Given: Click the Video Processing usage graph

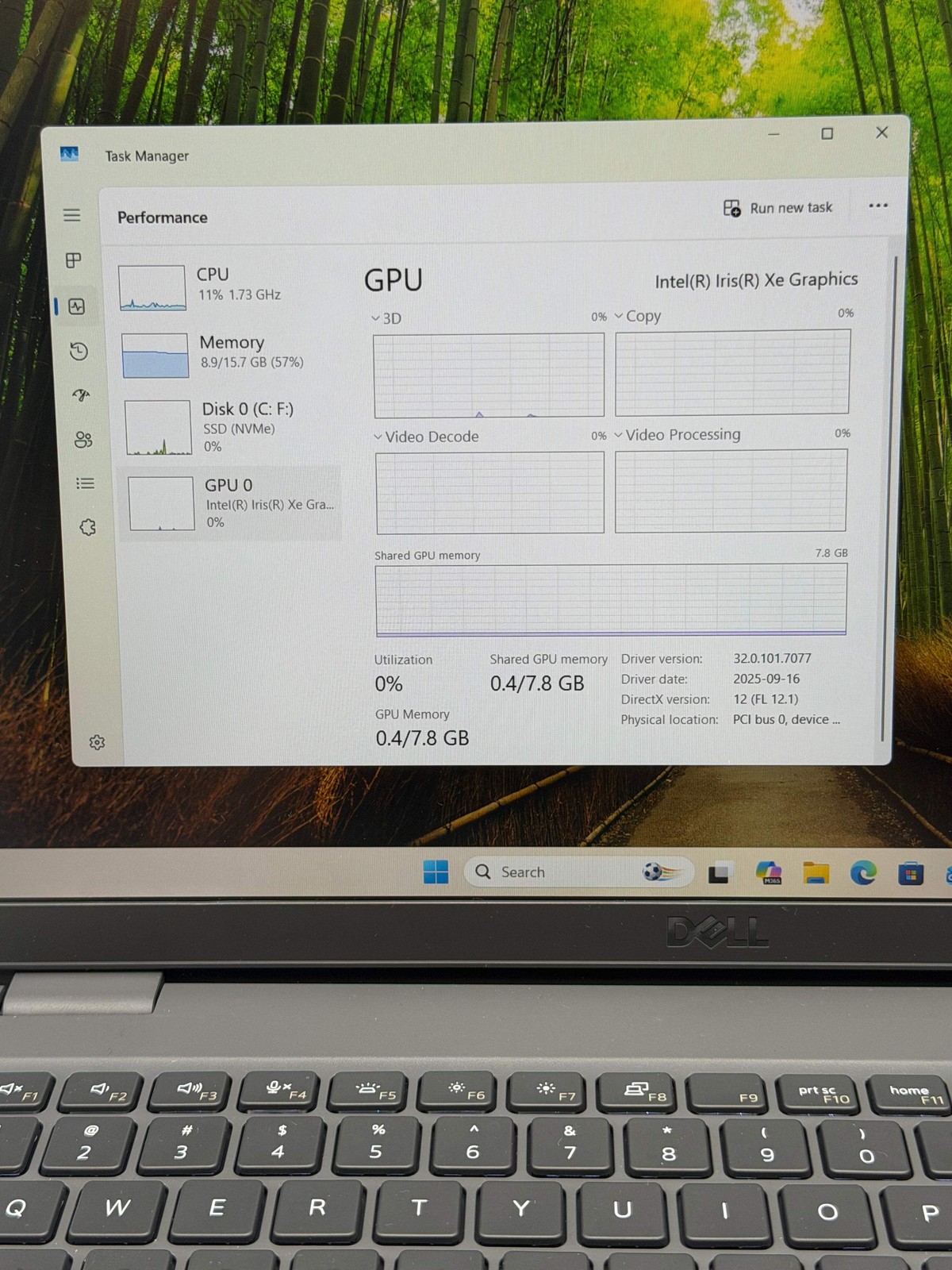Looking at the screenshot, I should pos(731,490).
